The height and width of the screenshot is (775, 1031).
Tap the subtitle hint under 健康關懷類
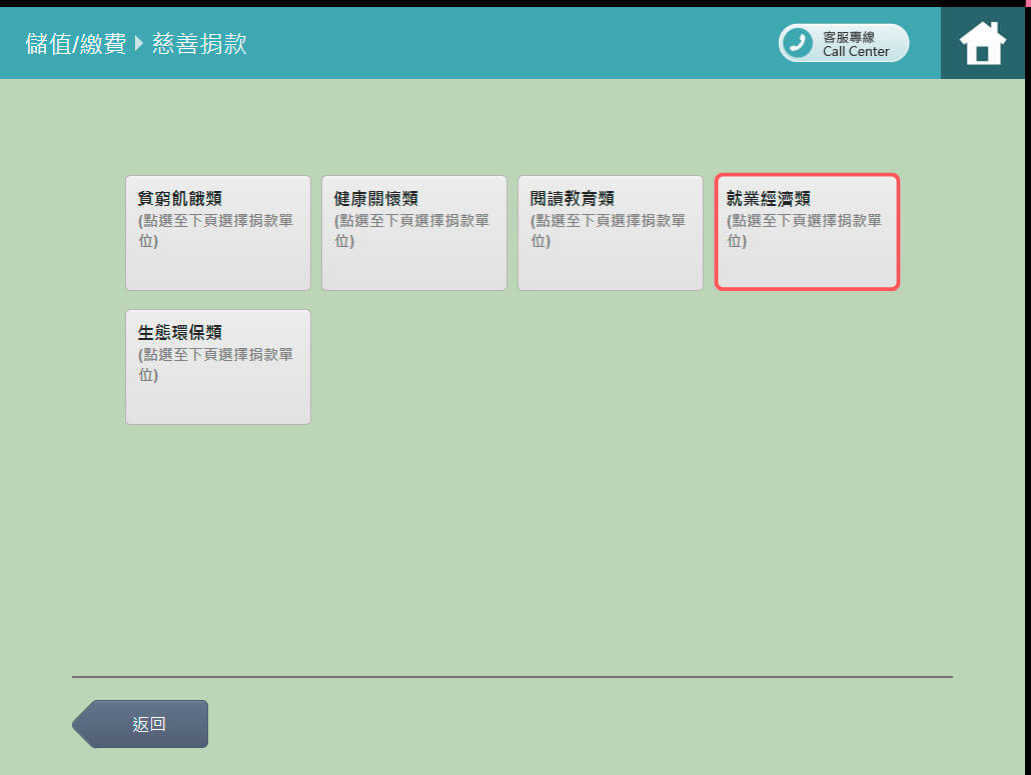click(411, 230)
